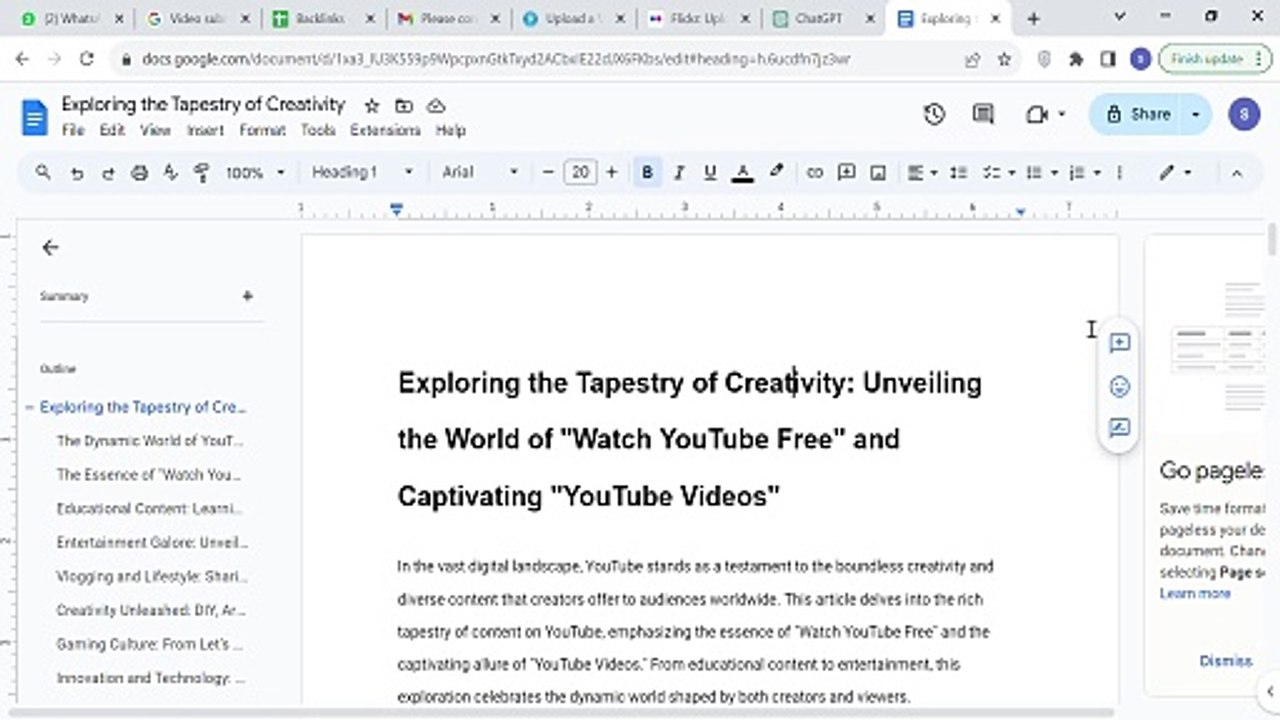Redo the last action
1280x720 pixels.
[x=108, y=172]
